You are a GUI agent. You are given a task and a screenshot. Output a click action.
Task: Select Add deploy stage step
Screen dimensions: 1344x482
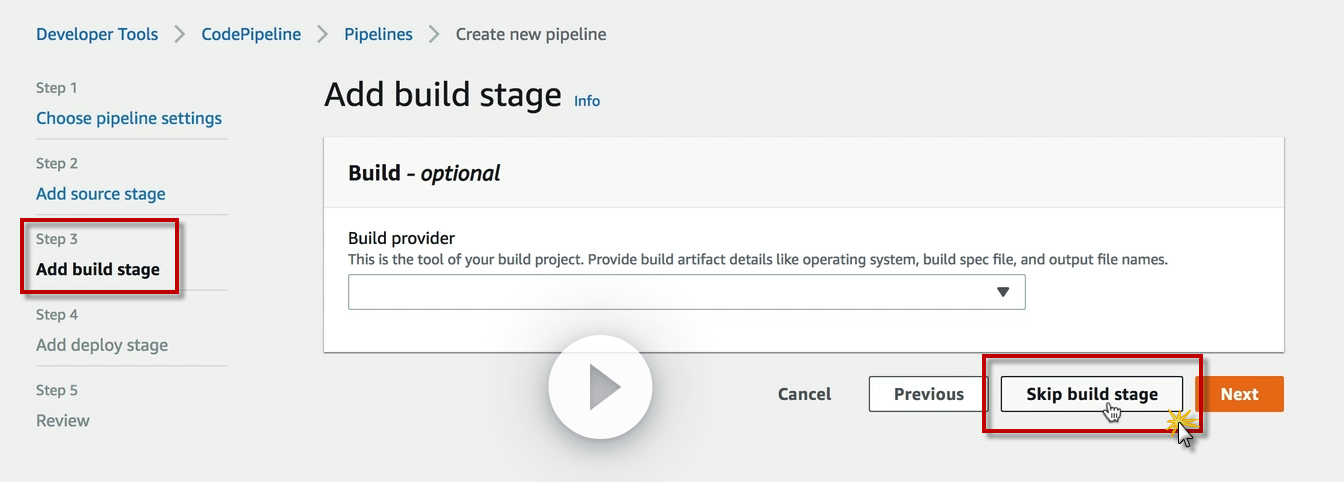[x=102, y=345]
